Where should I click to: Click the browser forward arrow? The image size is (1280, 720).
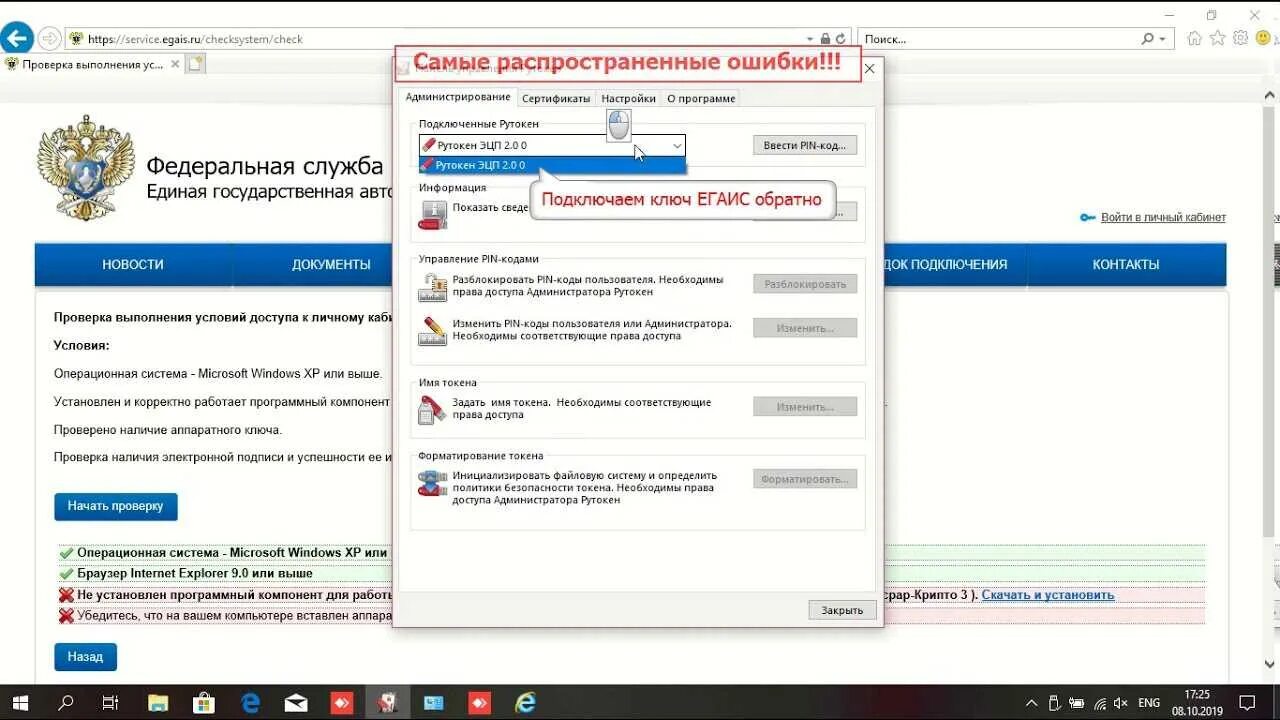49,39
